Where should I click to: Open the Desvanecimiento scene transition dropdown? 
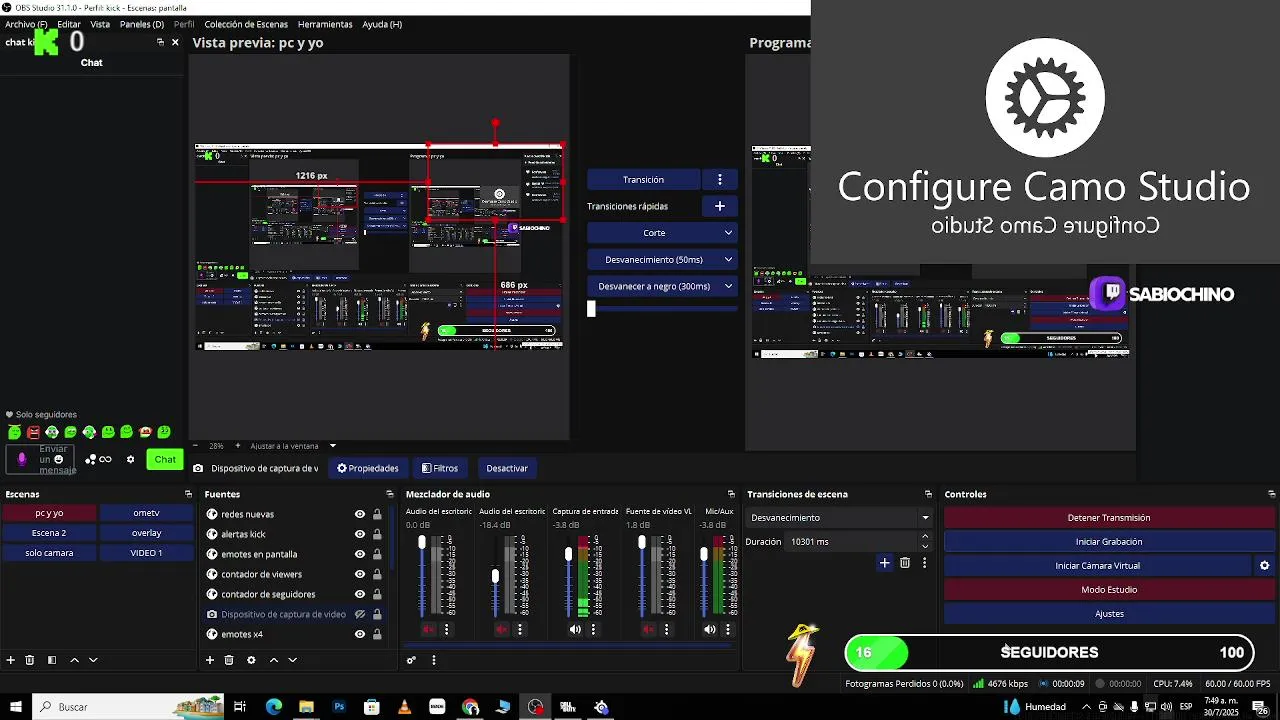[840, 518]
